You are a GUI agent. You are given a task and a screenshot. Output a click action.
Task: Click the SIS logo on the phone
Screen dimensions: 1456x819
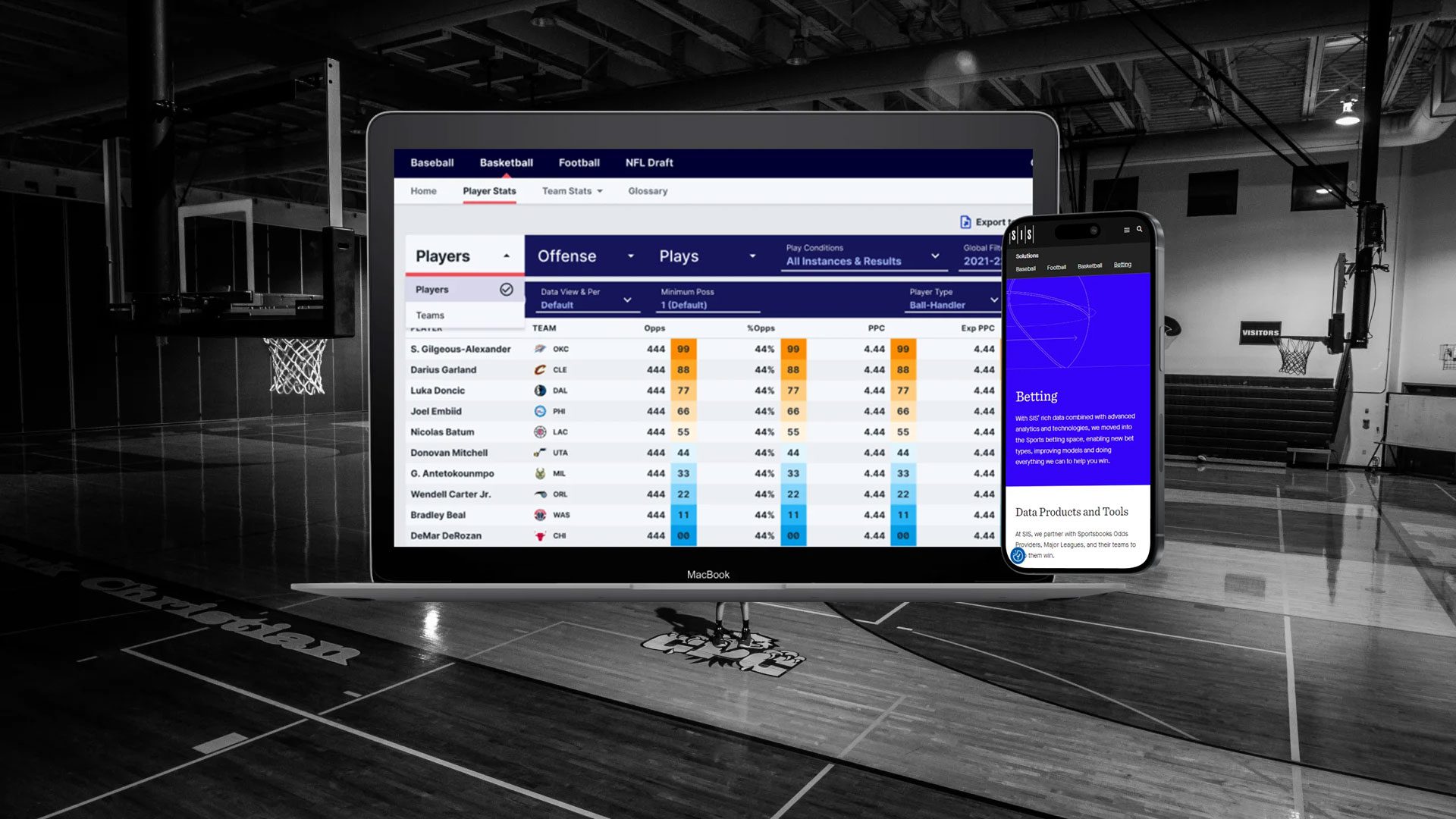1021,234
